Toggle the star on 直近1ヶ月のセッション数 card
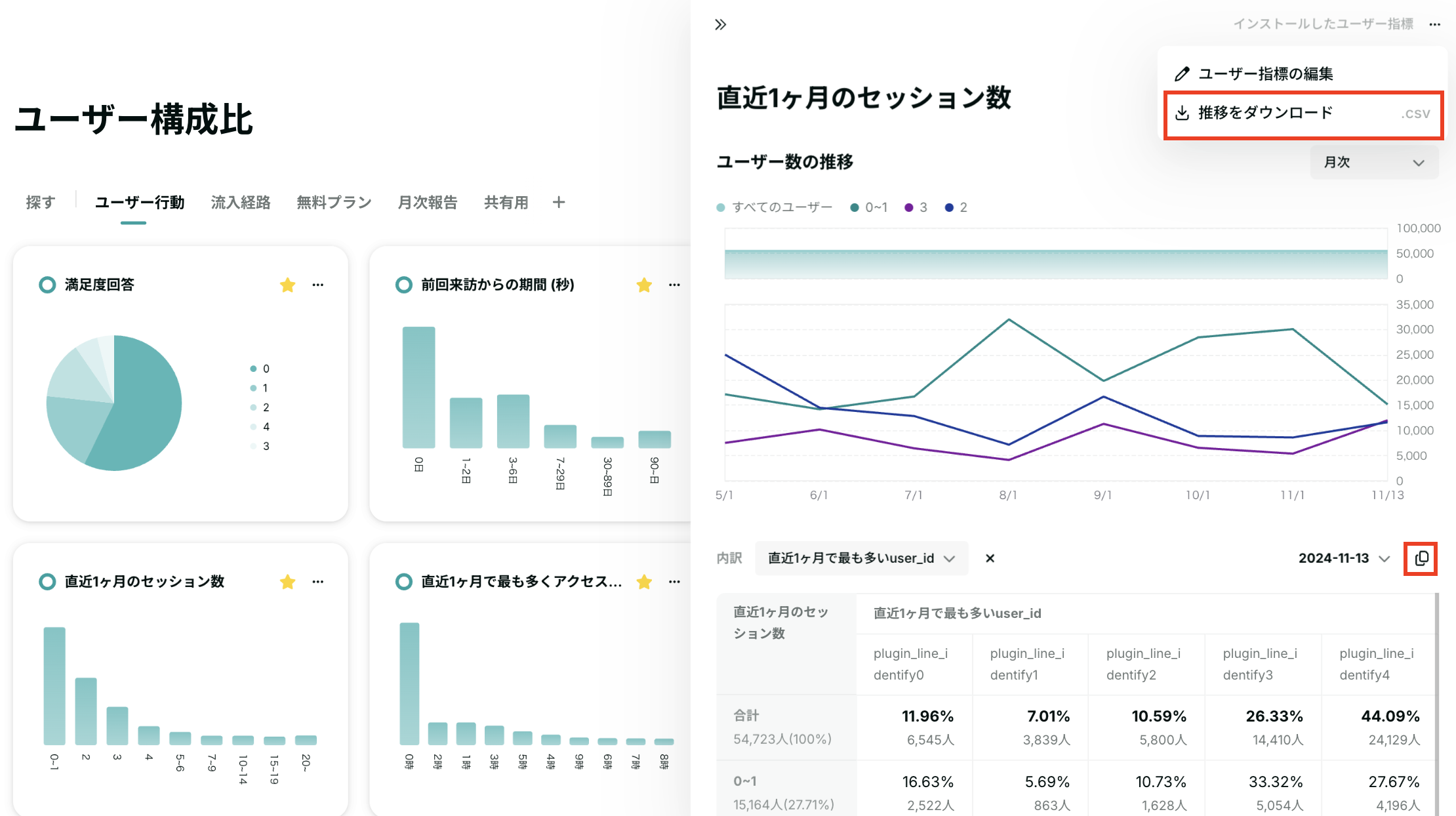This screenshot has width=1456, height=816. (x=287, y=582)
